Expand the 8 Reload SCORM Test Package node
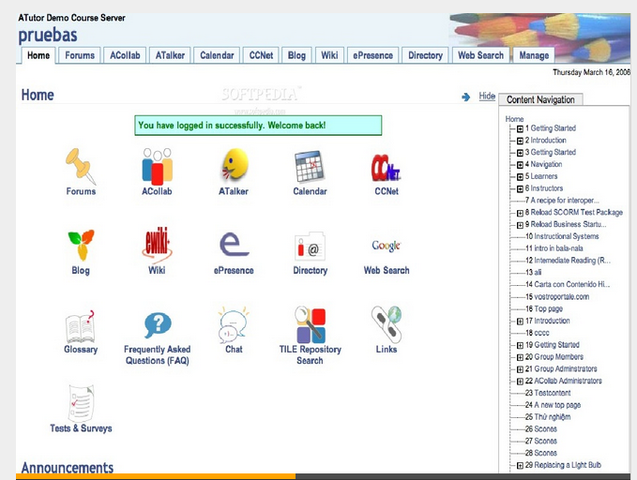Screen dimensions: 637x480 point(520,213)
